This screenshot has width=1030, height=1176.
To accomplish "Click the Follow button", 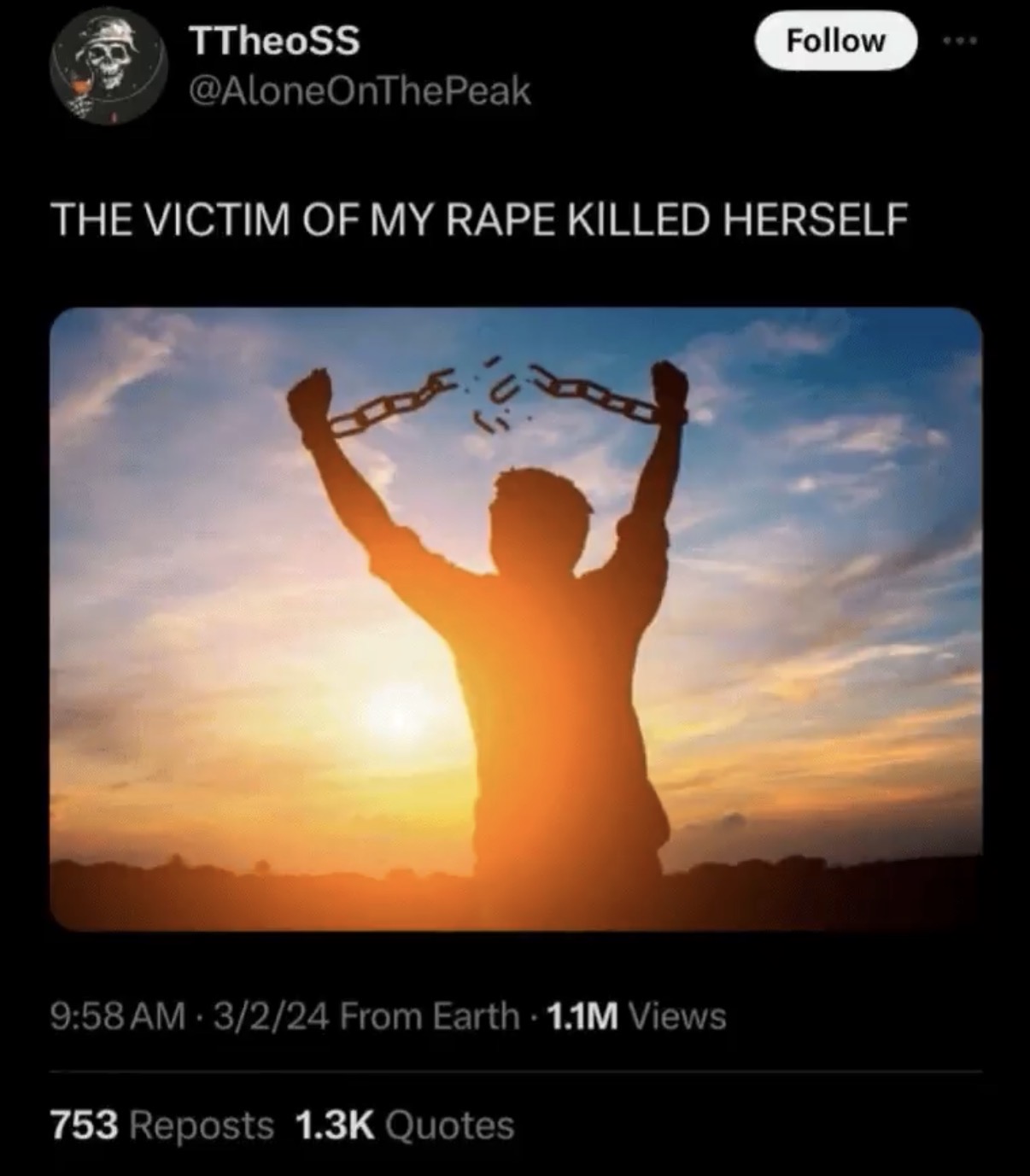I will pos(835,40).
